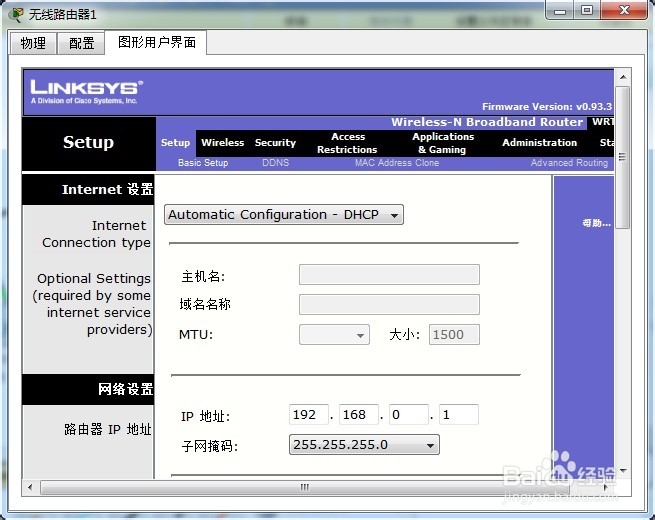Maximize the 无线路由器1 window

[587, 10]
